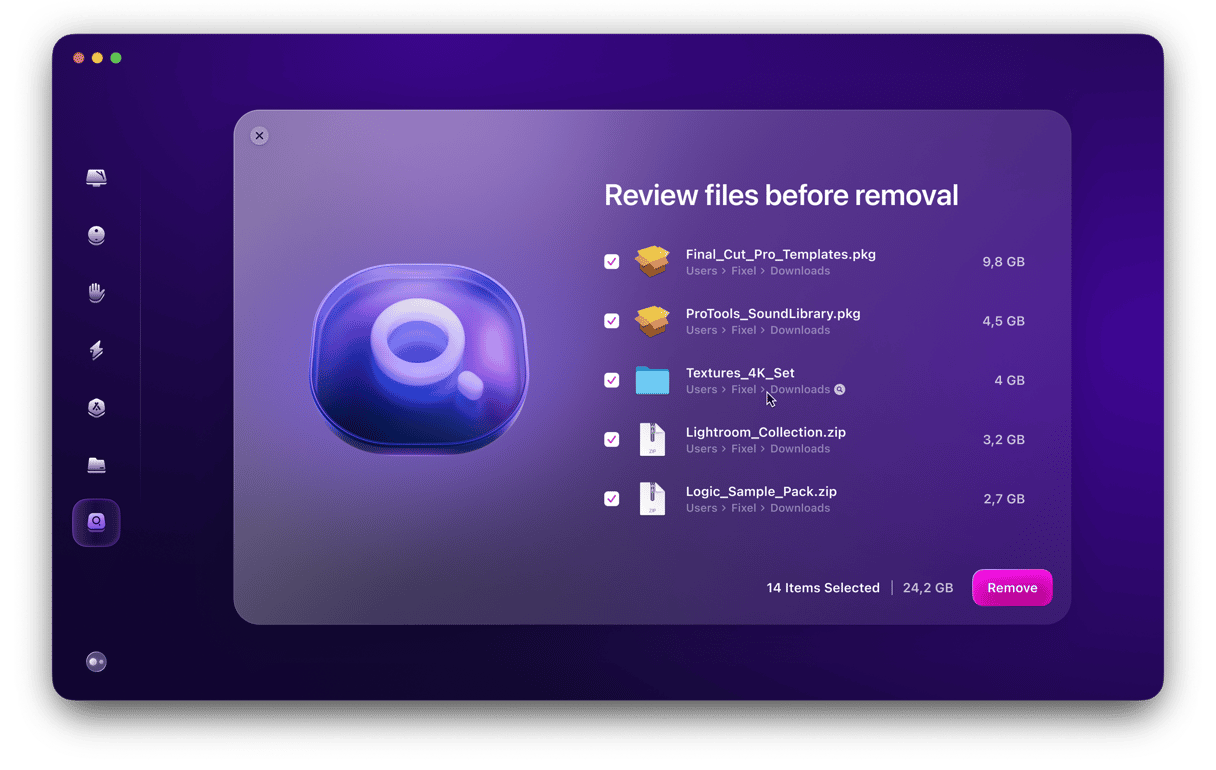This screenshot has width=1216, height=770.
Task: Select the Final_Cut_Pro_Templates.pkg file name
Action: point(781,254)
